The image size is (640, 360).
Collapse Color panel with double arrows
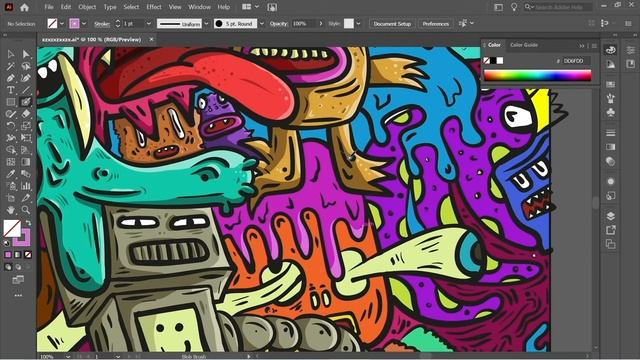tap(582, 46)
